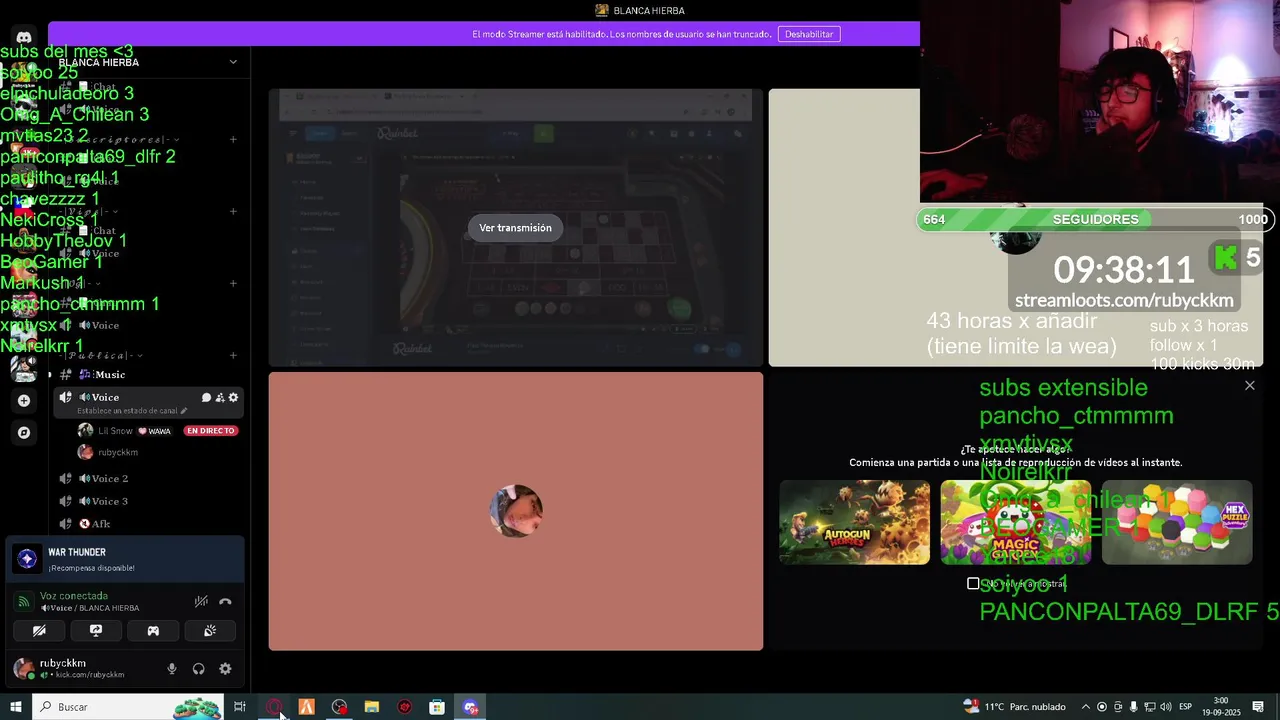
Task: Add a channel to Publica category
Action: 233,355
